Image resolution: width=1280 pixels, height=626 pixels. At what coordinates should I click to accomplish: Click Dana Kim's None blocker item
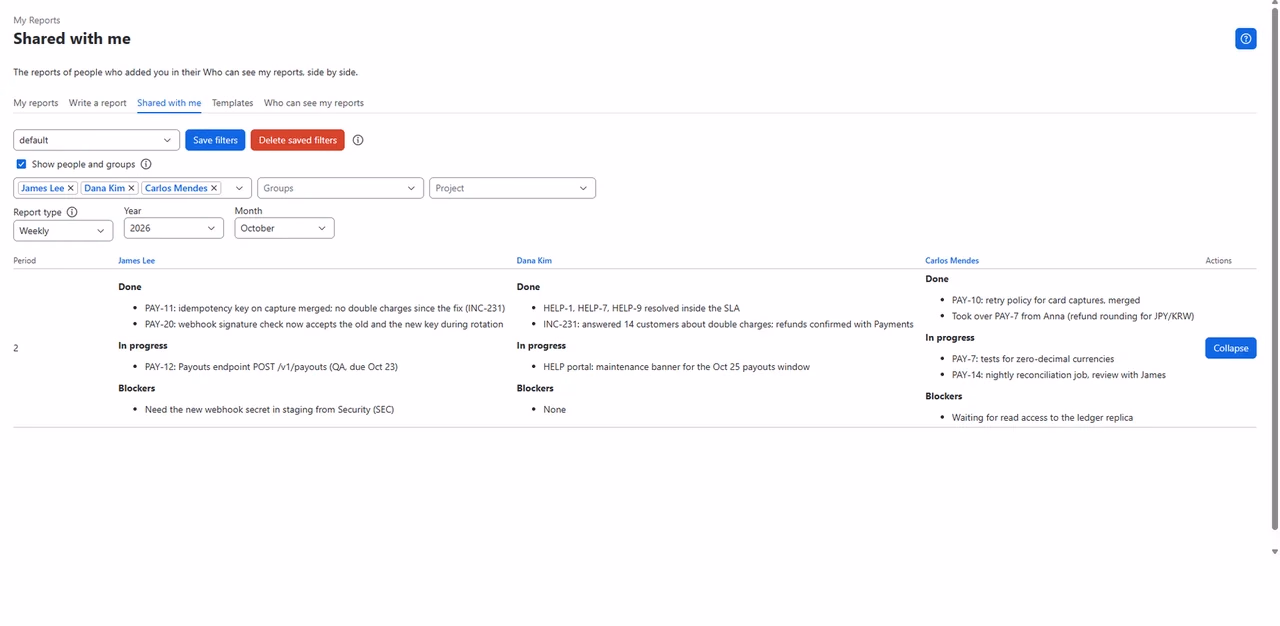click(x=555, y=410)
